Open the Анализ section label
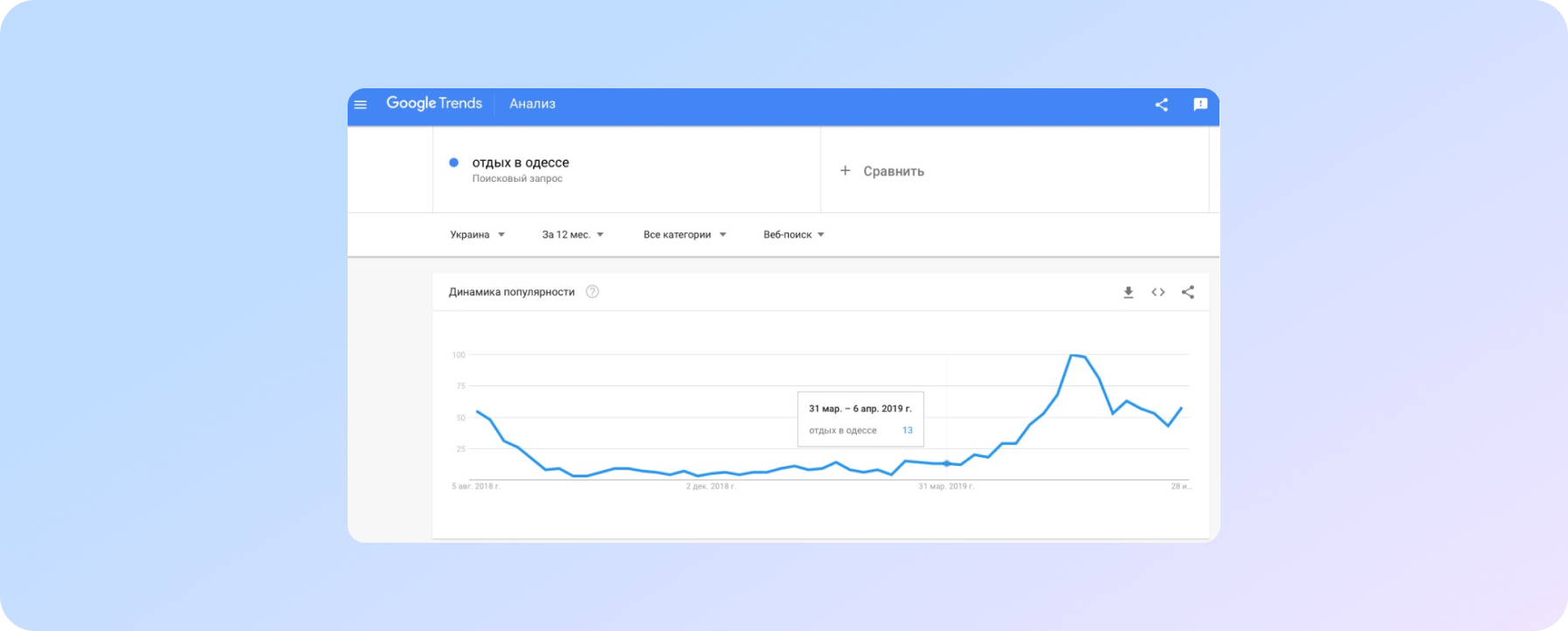Viewport: 1568px width, 631px height. (x=532, y=103)
